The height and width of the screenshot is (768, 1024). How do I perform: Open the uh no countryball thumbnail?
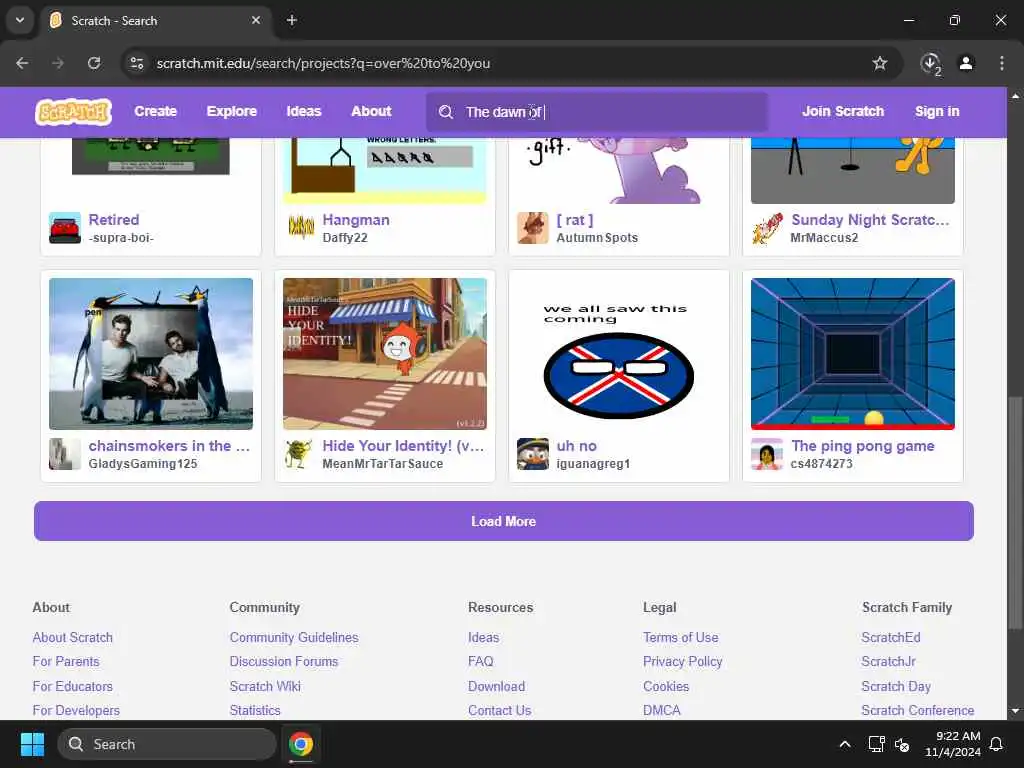618,354
